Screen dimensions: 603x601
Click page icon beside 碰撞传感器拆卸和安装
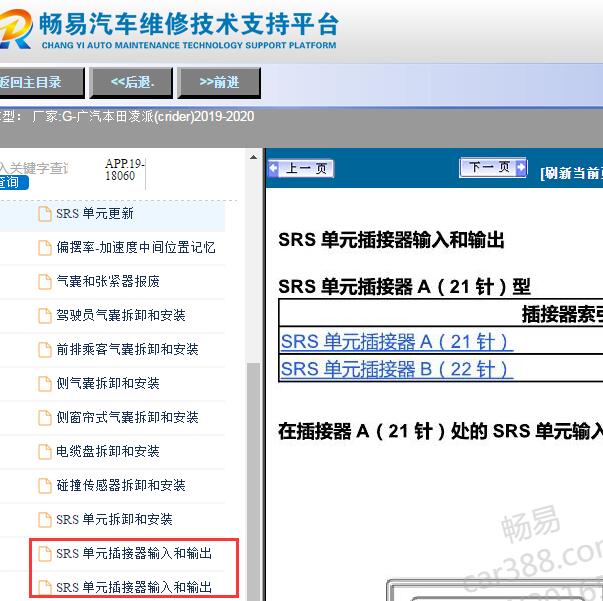pos(45,486)
